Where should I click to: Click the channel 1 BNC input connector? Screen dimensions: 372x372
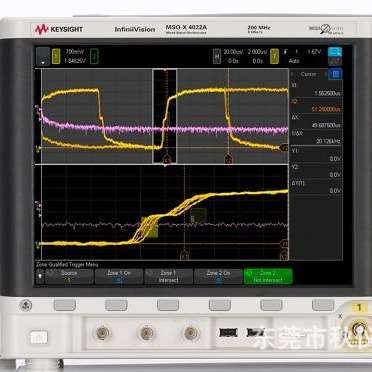(x=360, y=331)
